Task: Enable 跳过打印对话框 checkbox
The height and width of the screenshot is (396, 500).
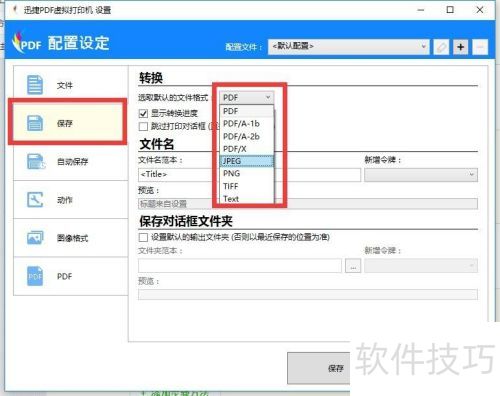Action: [x=143, y=126]
